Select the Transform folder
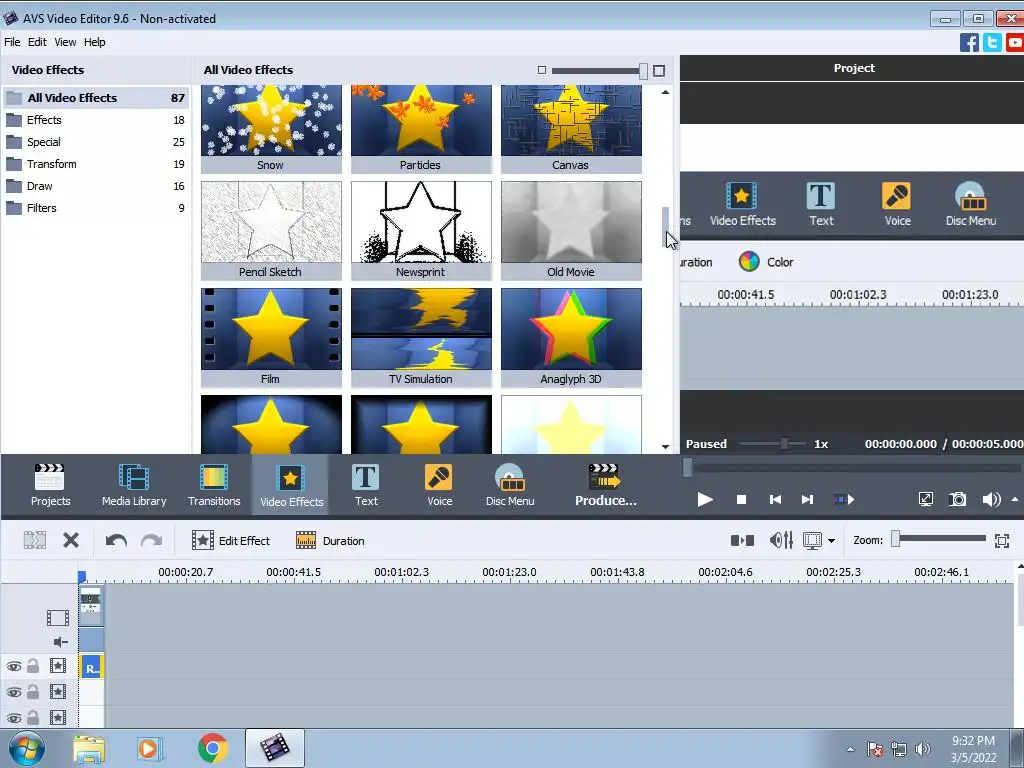This screenshot has height=768, width=1024. click(x=96, y=164)
